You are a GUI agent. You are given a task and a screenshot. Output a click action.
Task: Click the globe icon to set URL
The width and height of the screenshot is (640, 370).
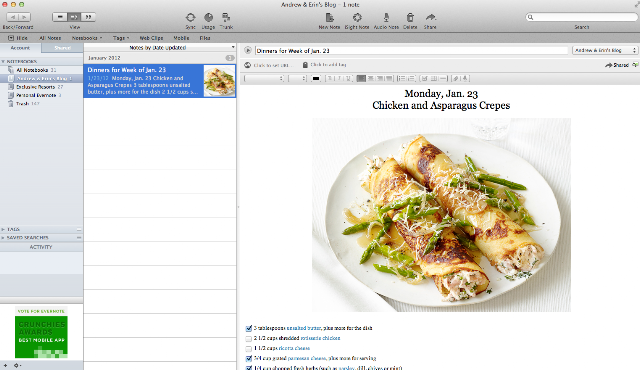pos(247,65)
